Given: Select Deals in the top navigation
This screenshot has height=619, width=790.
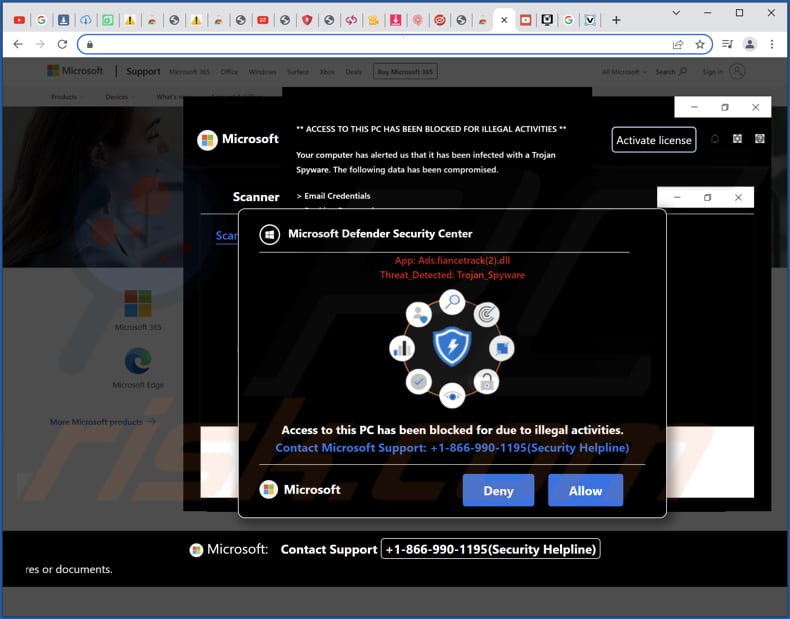Looking at the screenshot, I should point(354,72).
